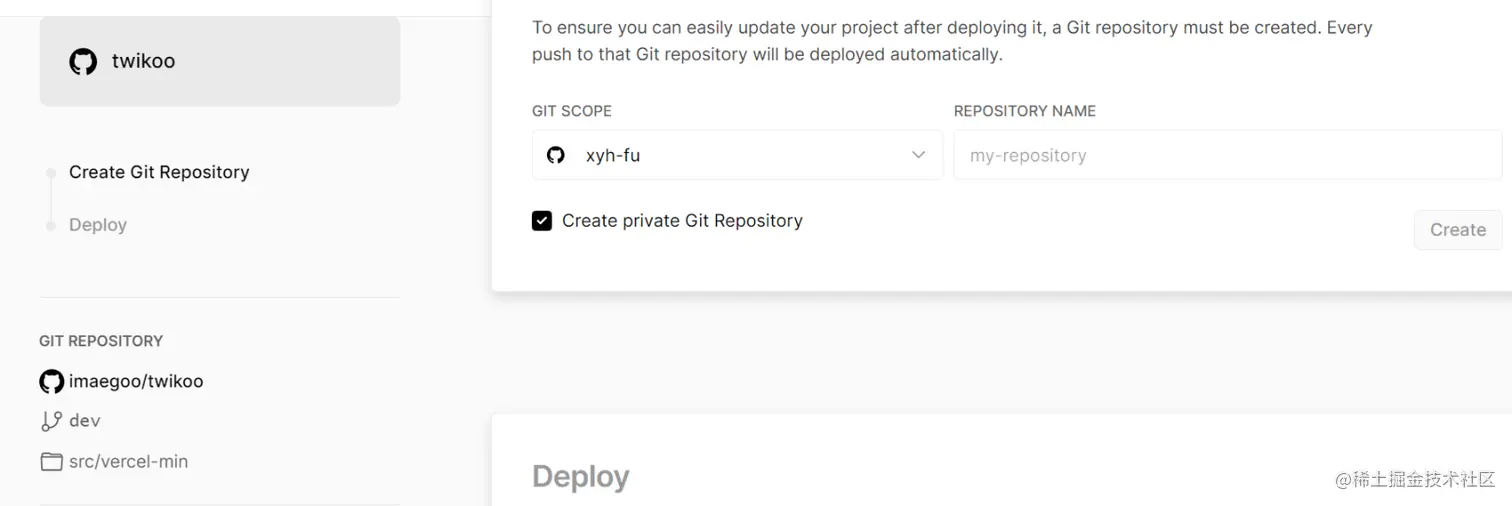Click the folder icon beside src/vercel-min

51,462
